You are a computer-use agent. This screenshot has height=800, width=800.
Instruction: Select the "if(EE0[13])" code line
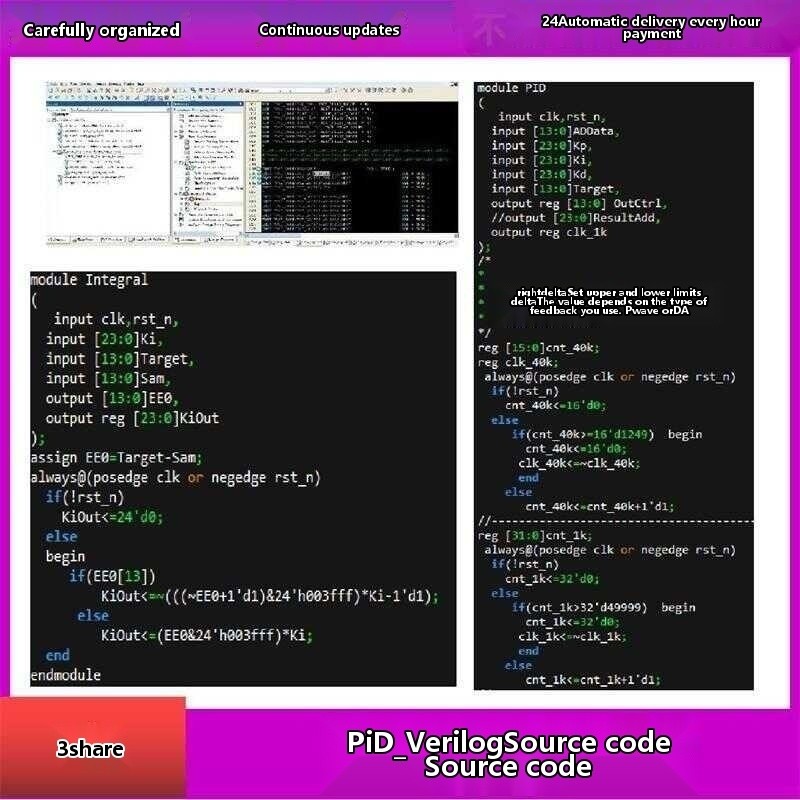[x=112, y=577]
